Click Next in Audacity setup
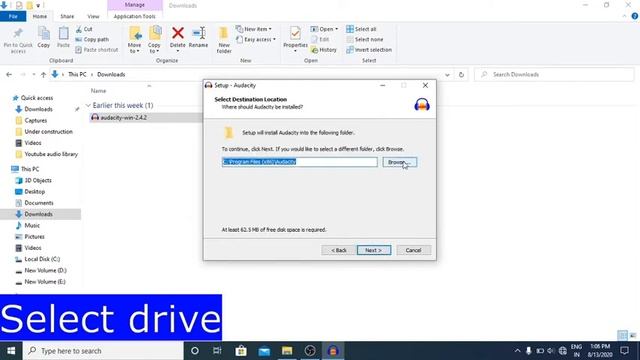Screen dimensions: 640x360 pyautogui.click(x=374, y=250)
